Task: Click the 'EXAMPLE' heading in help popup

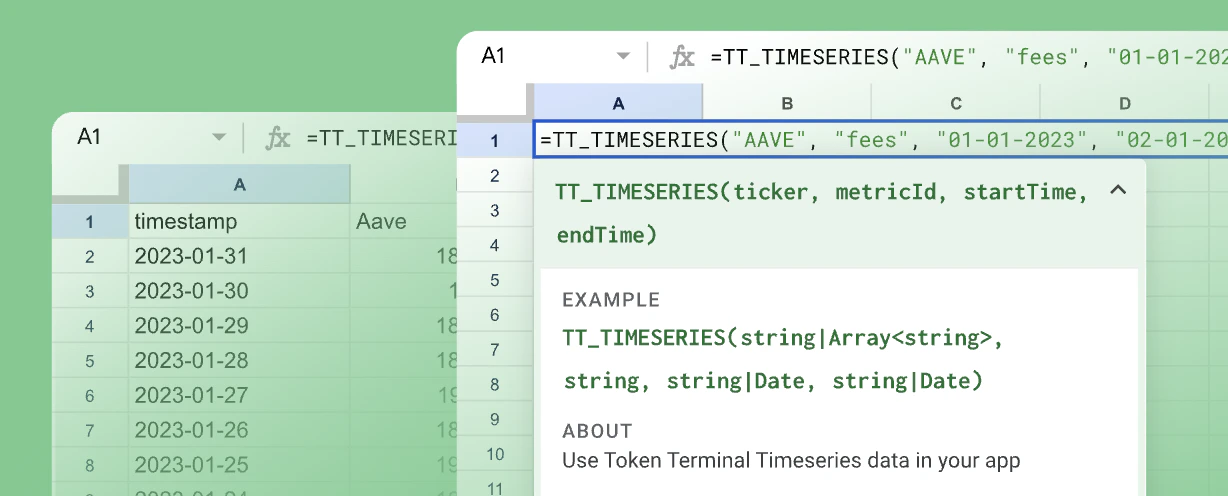Action: click(x=611, y=300)
